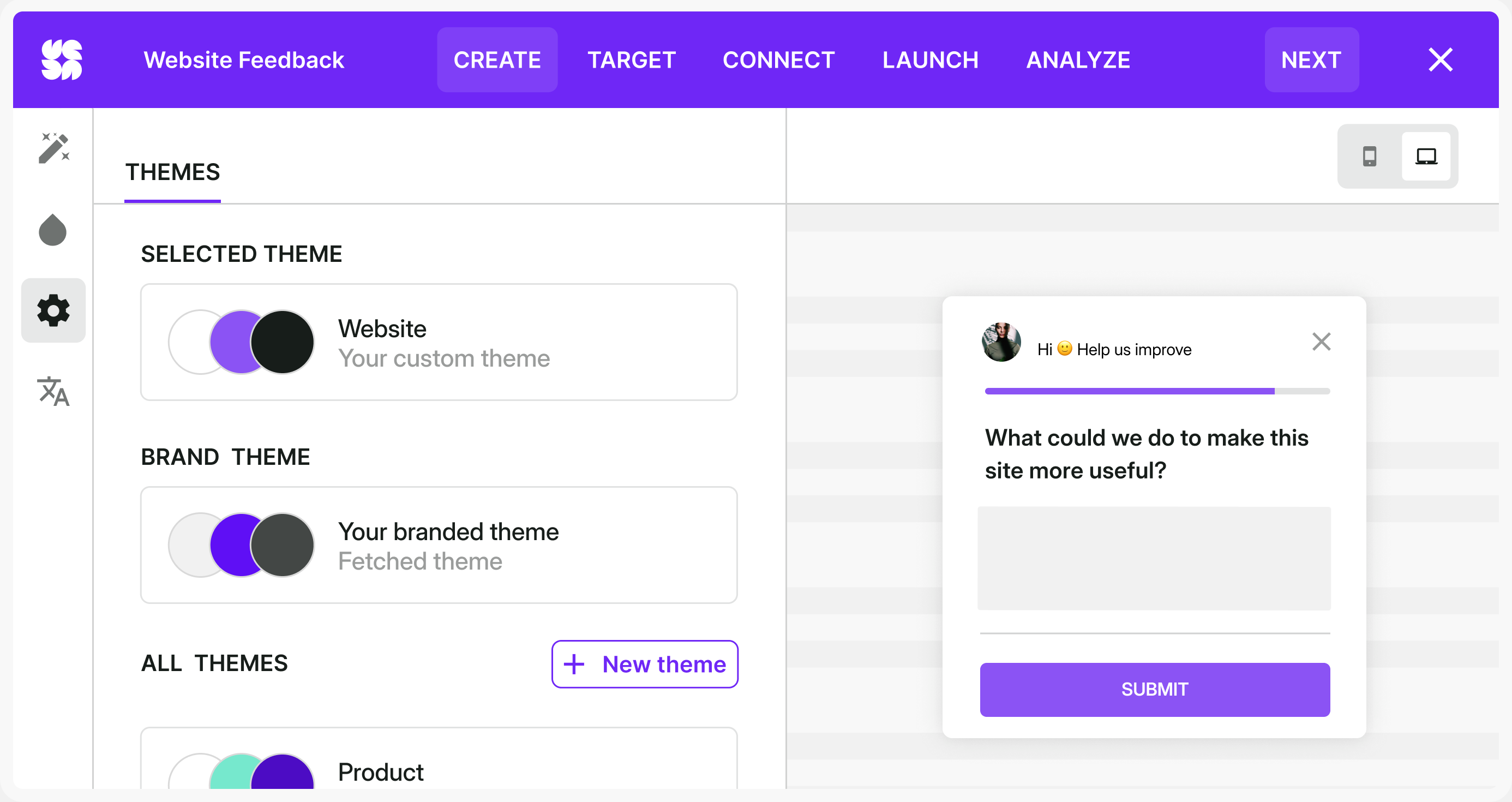Go to the LAUNCH step
Screen dimensions: 1512x802
point(931,60)
